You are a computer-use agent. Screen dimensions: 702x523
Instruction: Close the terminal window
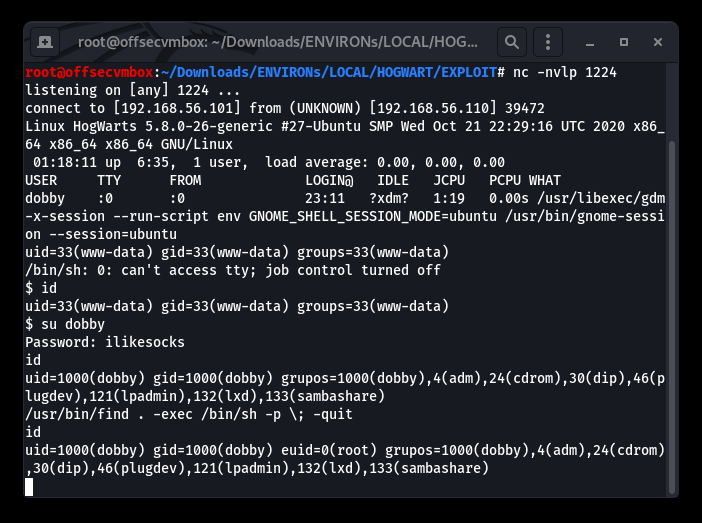(x=658, y=42)
